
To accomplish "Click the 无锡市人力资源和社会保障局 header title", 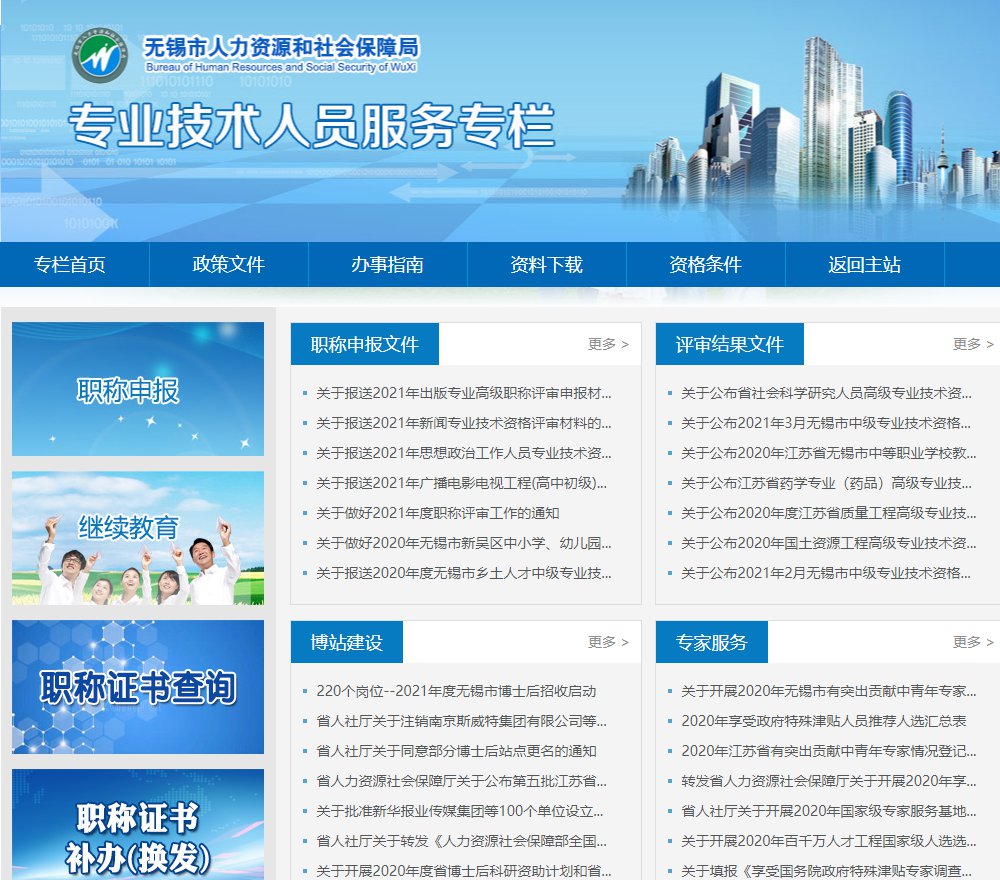I will point(281,47).
